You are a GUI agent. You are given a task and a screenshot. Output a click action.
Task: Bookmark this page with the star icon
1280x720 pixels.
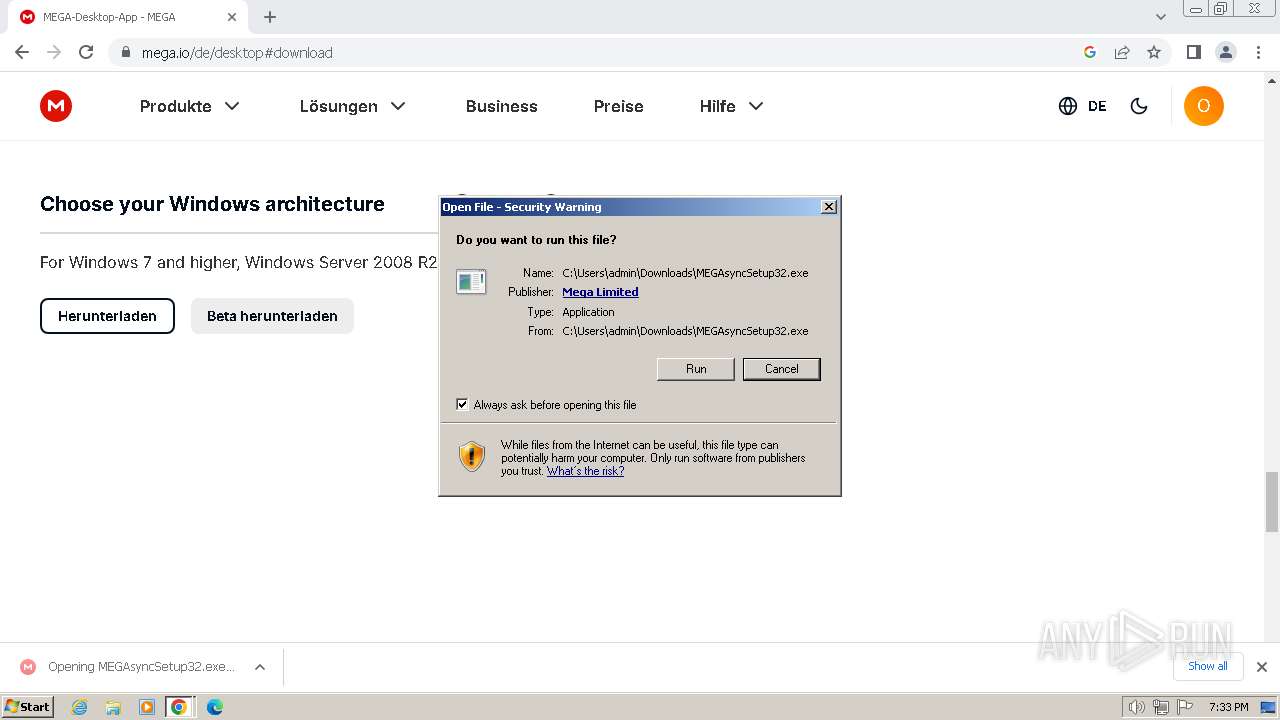(1154, 52)
